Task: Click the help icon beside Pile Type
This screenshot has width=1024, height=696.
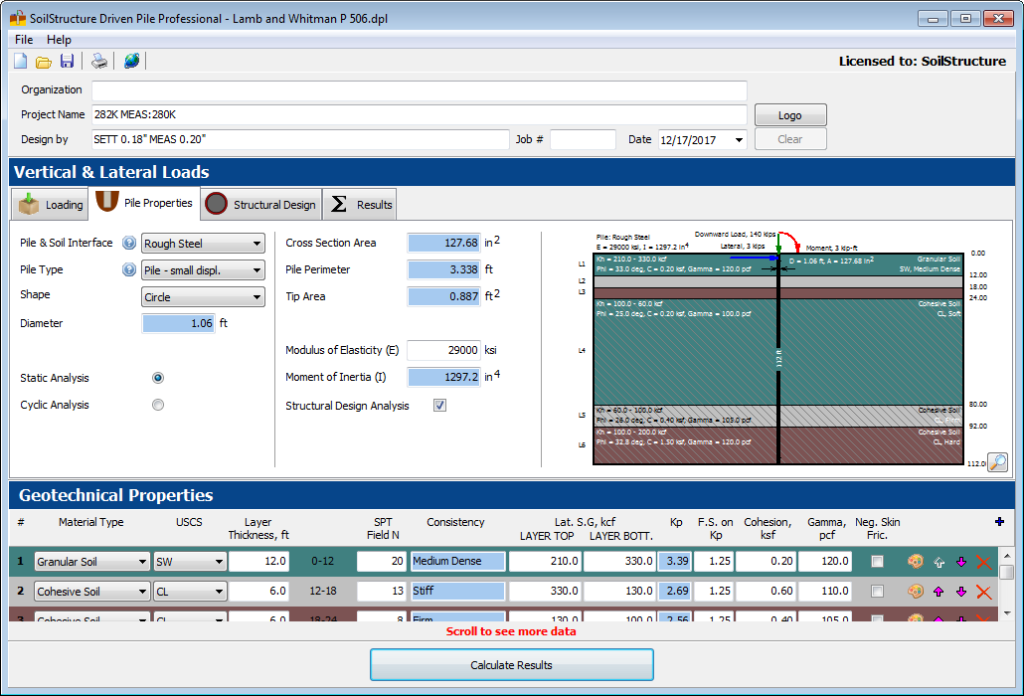Action: tap(129, 270)
